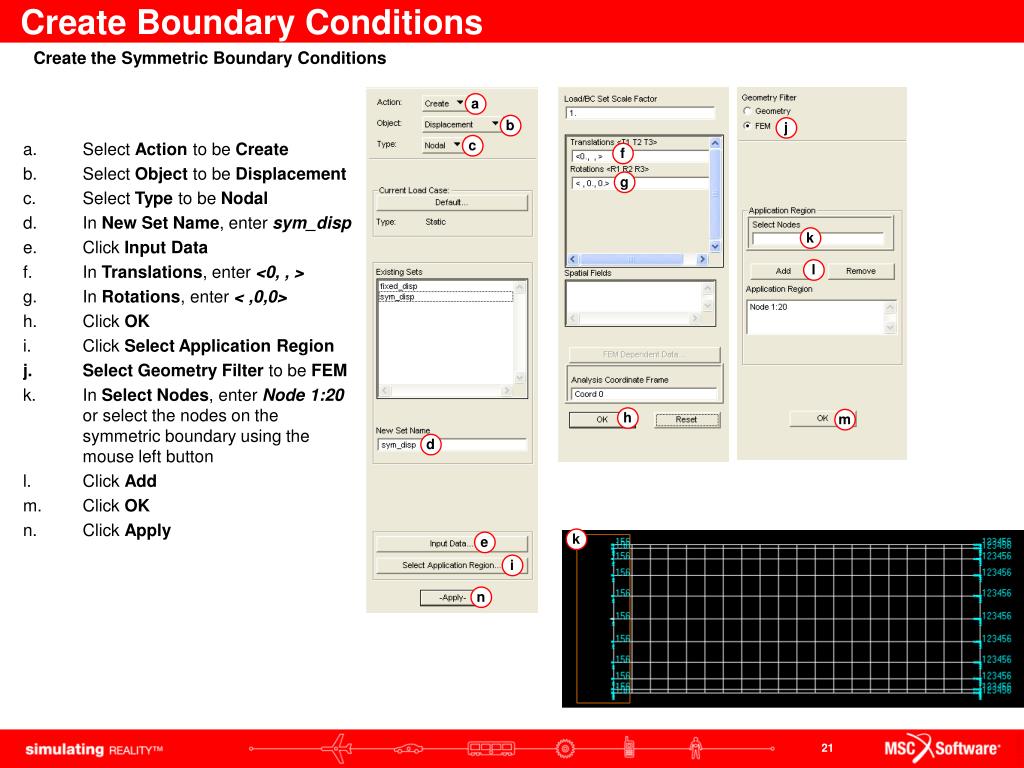
Task: Open the Action dropdown showing Create
Action: tap(443, 103)
